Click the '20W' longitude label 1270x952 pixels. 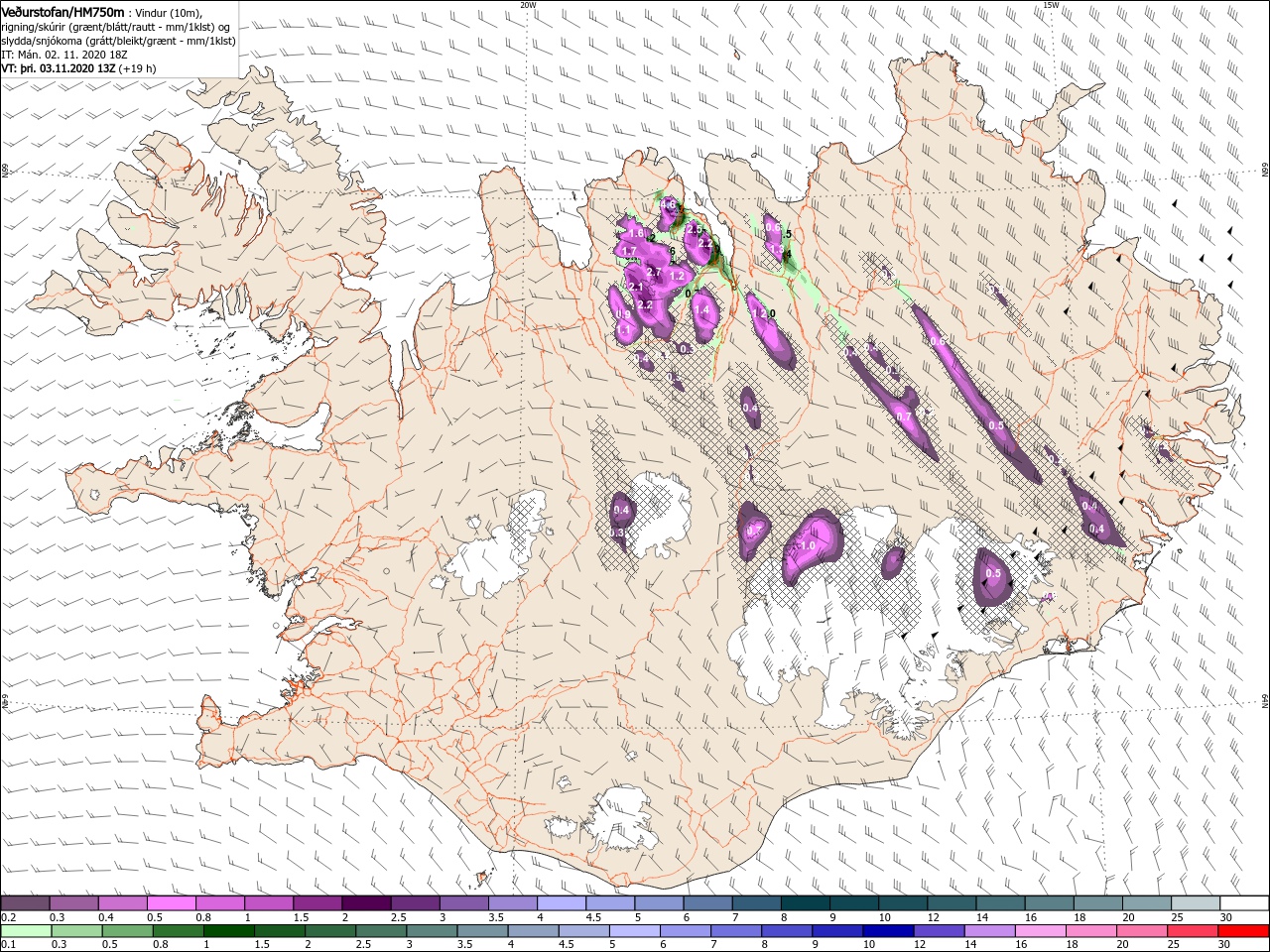(528, 5)
